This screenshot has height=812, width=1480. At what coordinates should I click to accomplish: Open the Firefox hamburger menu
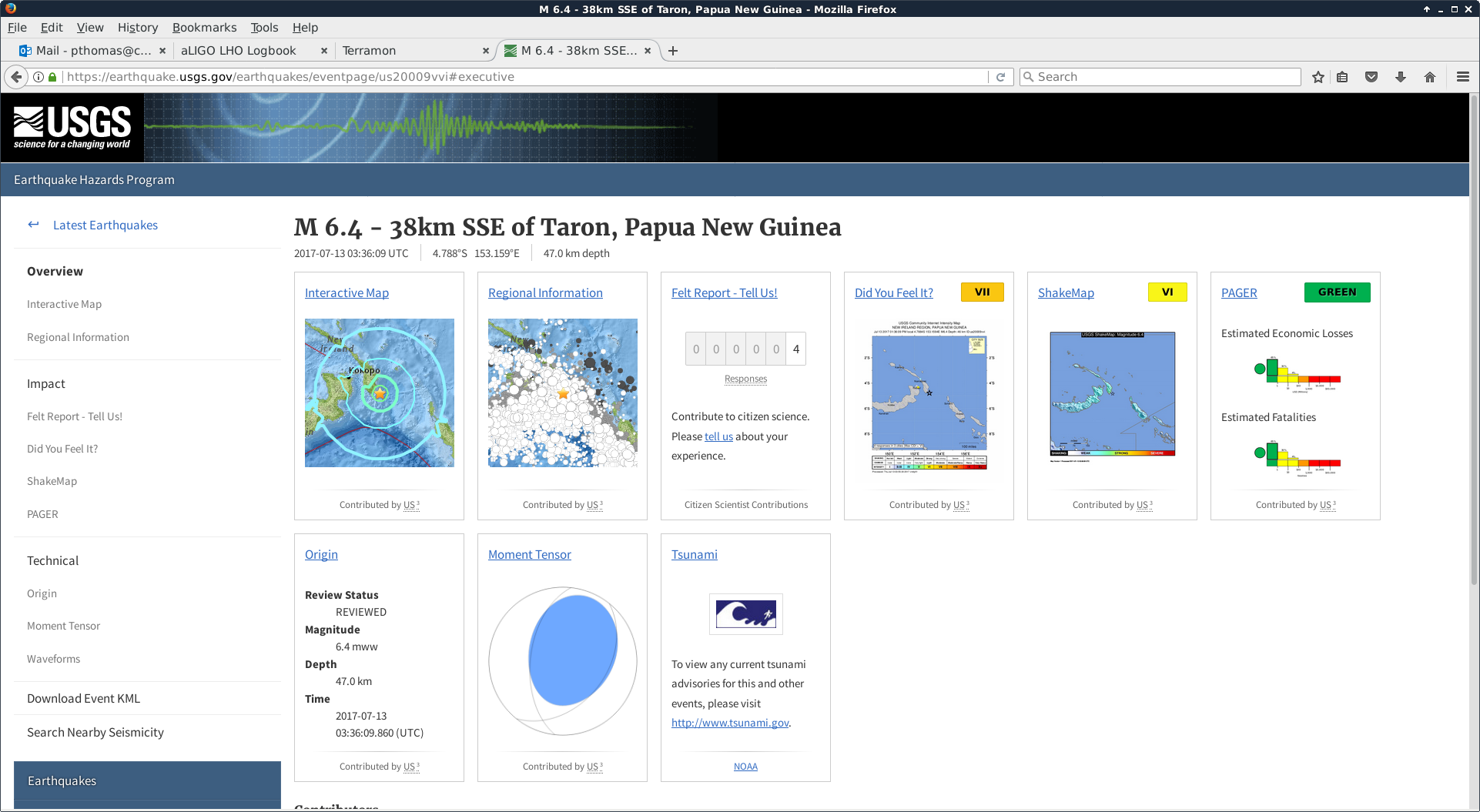coord(1463,77)
